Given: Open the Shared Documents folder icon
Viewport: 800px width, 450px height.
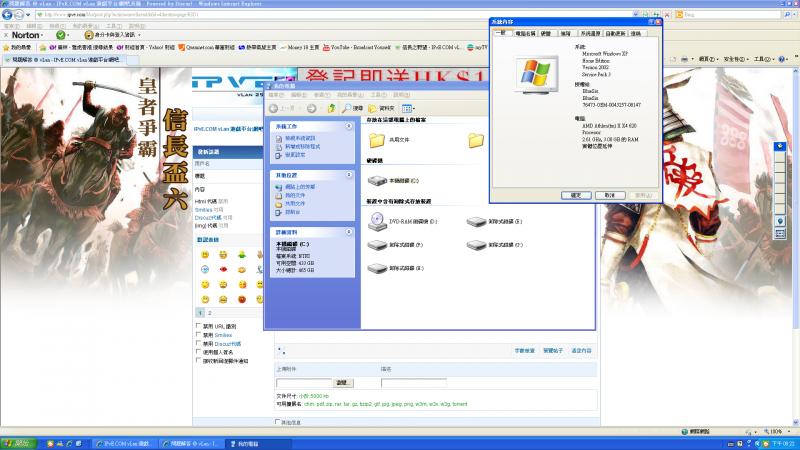Looking at the screenshot, I should tap(377, 141).
